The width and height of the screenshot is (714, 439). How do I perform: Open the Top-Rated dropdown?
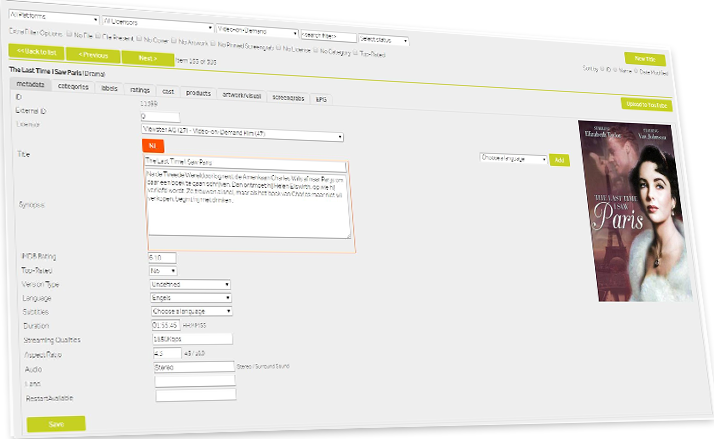(x=163, y=270)
